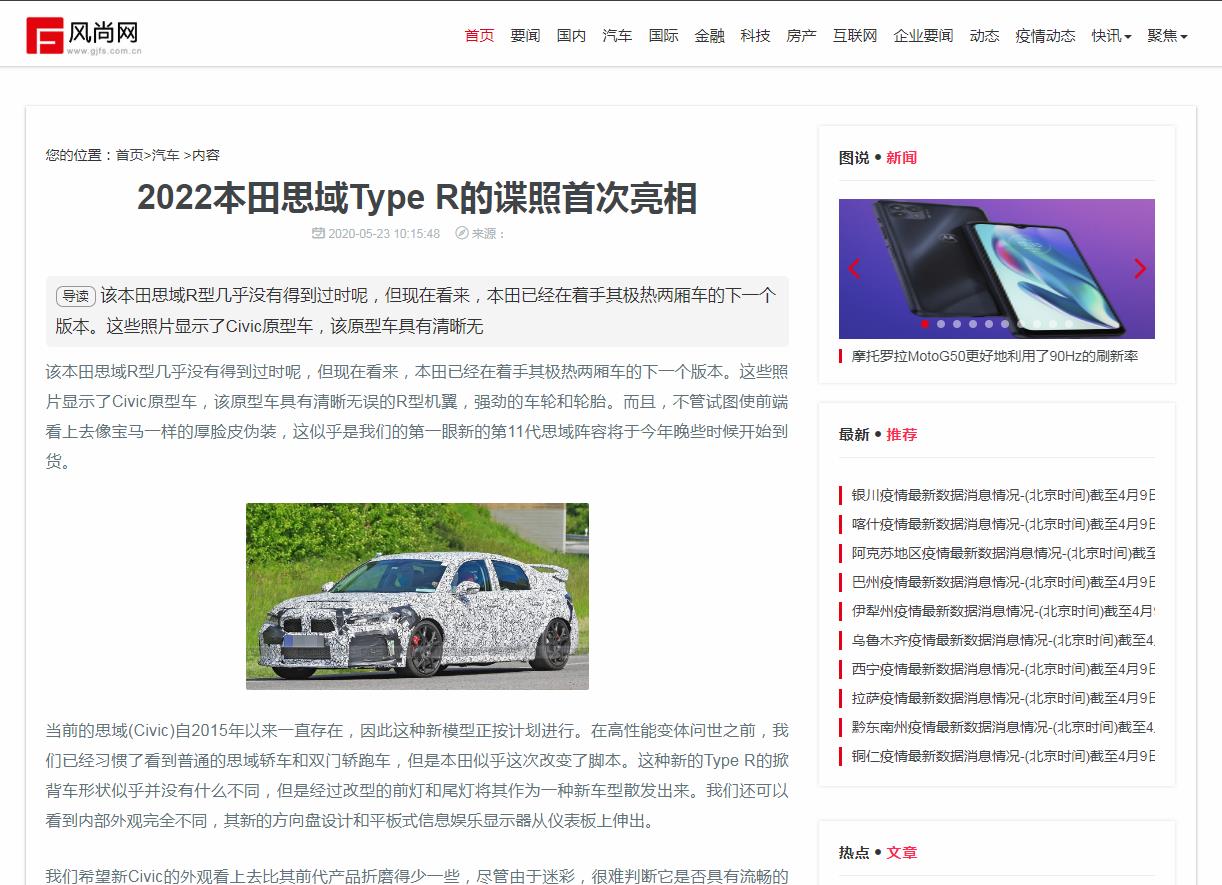
Task: Open the 快讯 dropdown menu
Action: coord(1111,36)
